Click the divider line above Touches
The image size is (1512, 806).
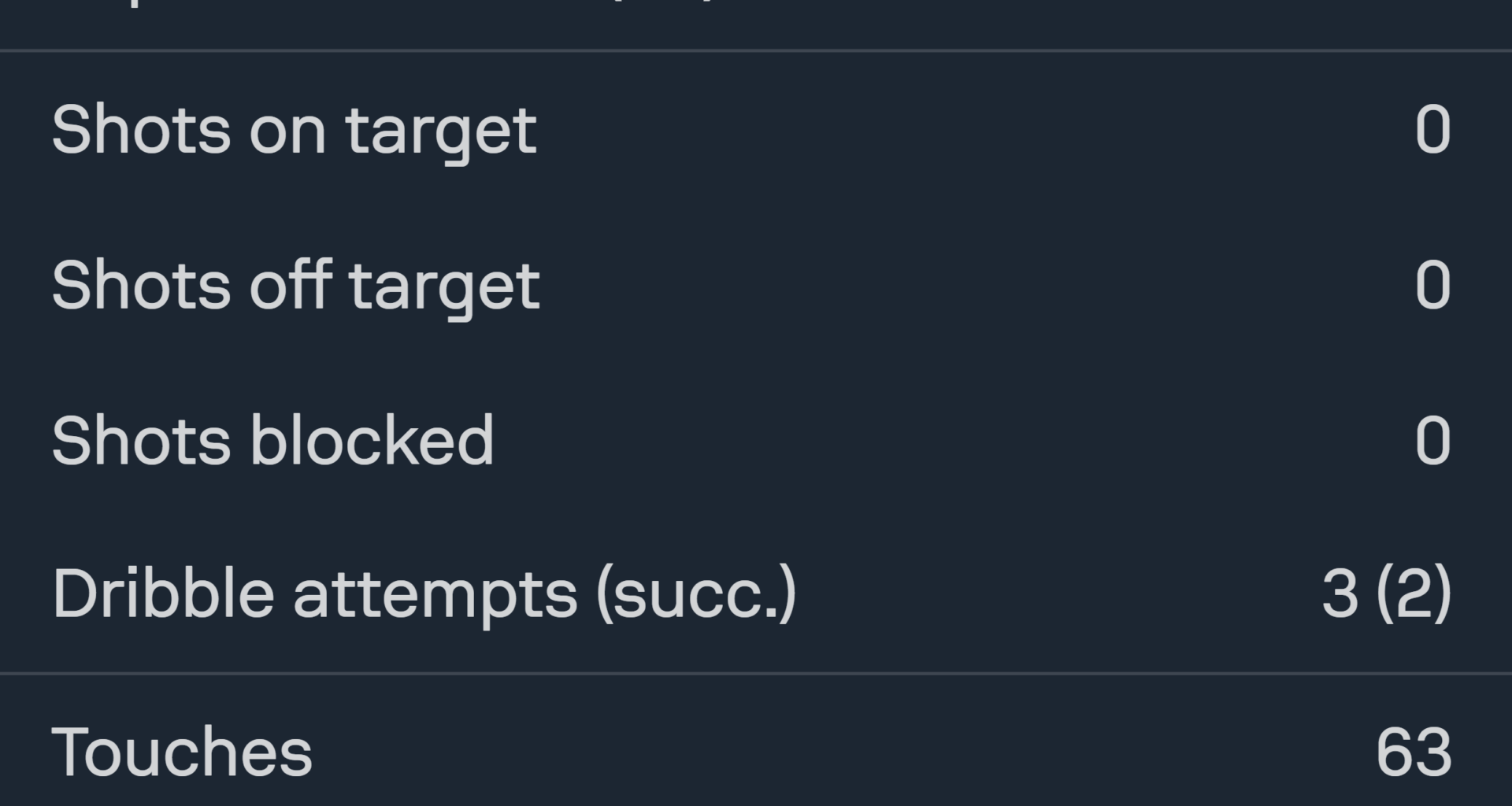click(756, 674)
